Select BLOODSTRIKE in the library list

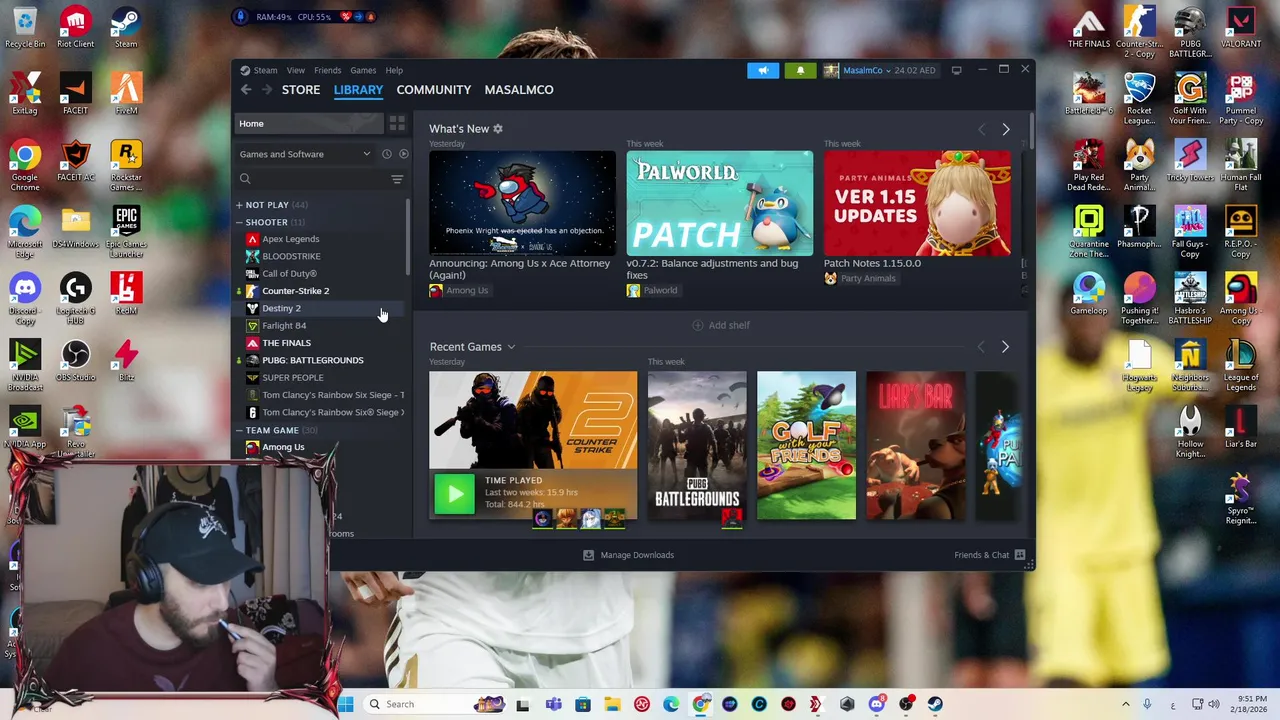tap(291, 256)
